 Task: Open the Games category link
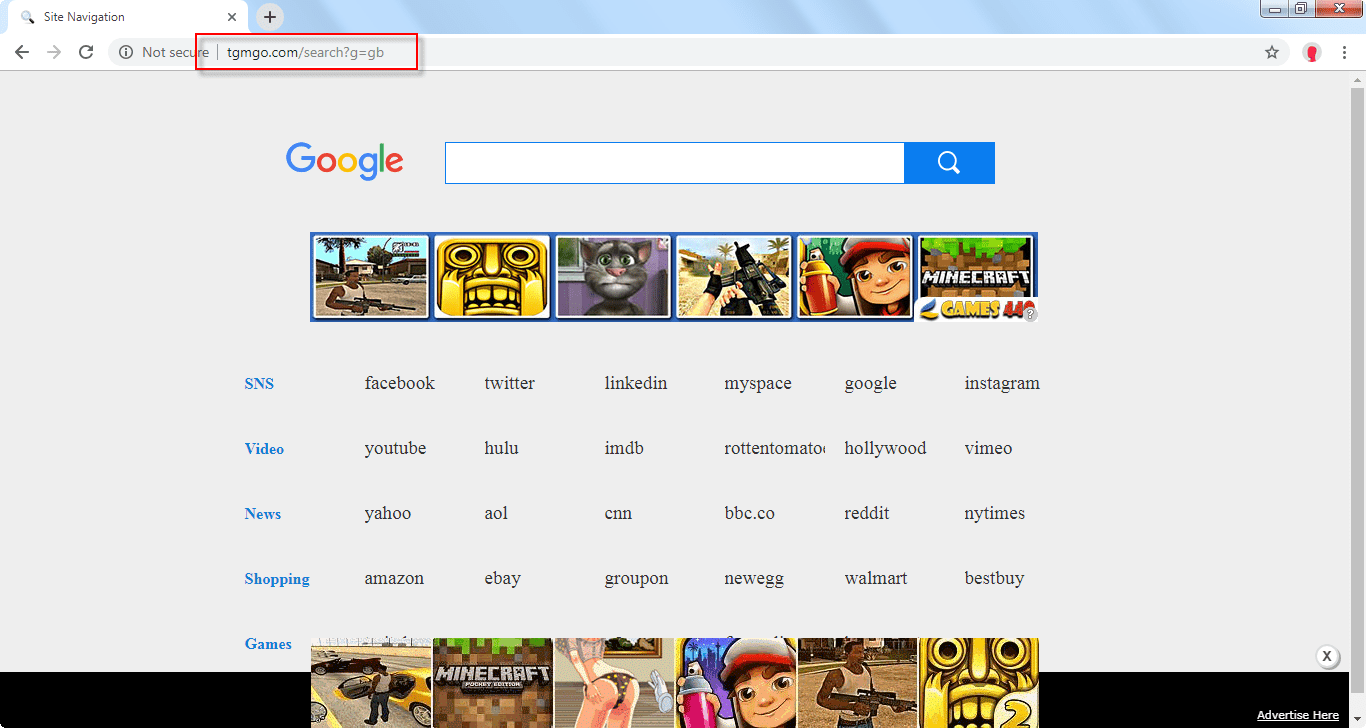[x=268, y=644]
